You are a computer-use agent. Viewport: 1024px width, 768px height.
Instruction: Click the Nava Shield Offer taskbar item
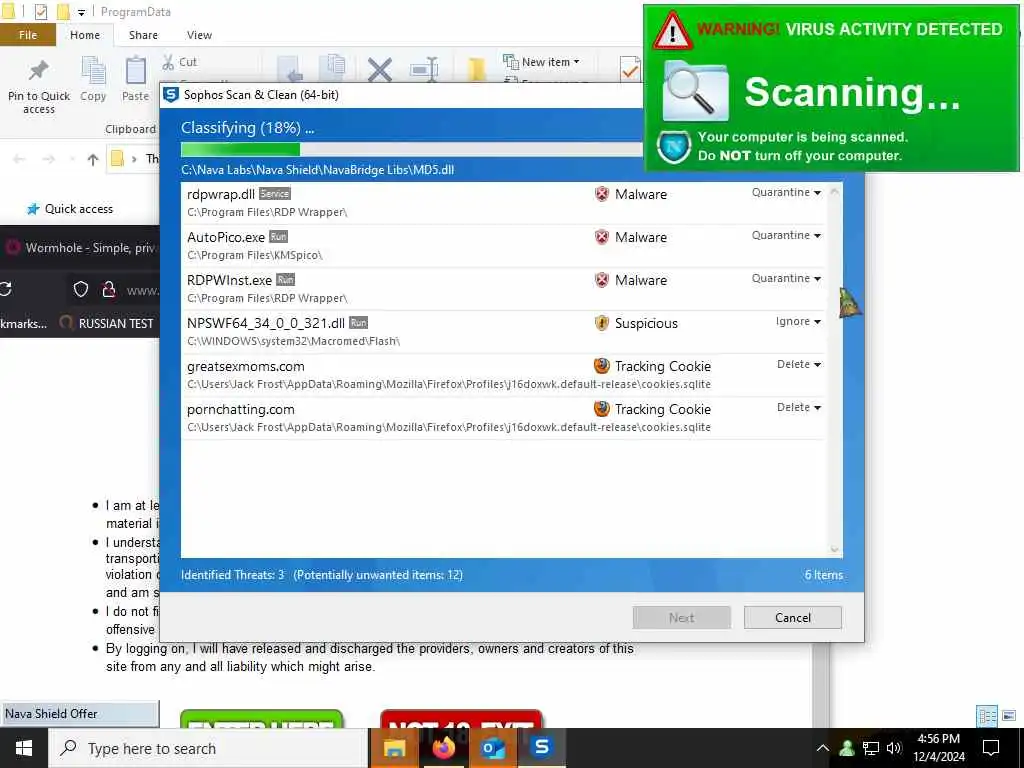[x=80, y=714]
